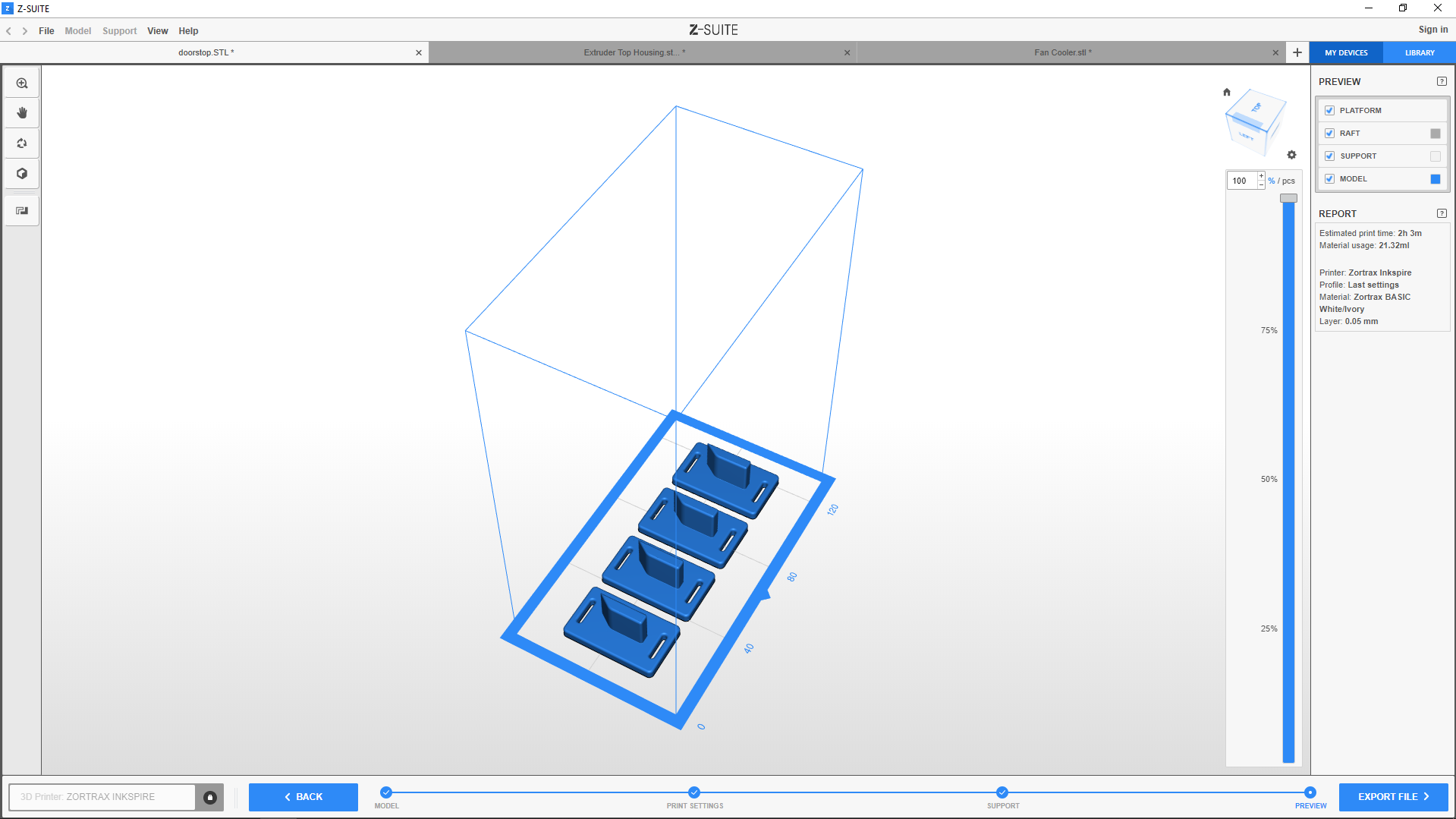Select the Zoom tool in left toolbar
Viewport: 1456px width, 819px height.
[22, 83]
